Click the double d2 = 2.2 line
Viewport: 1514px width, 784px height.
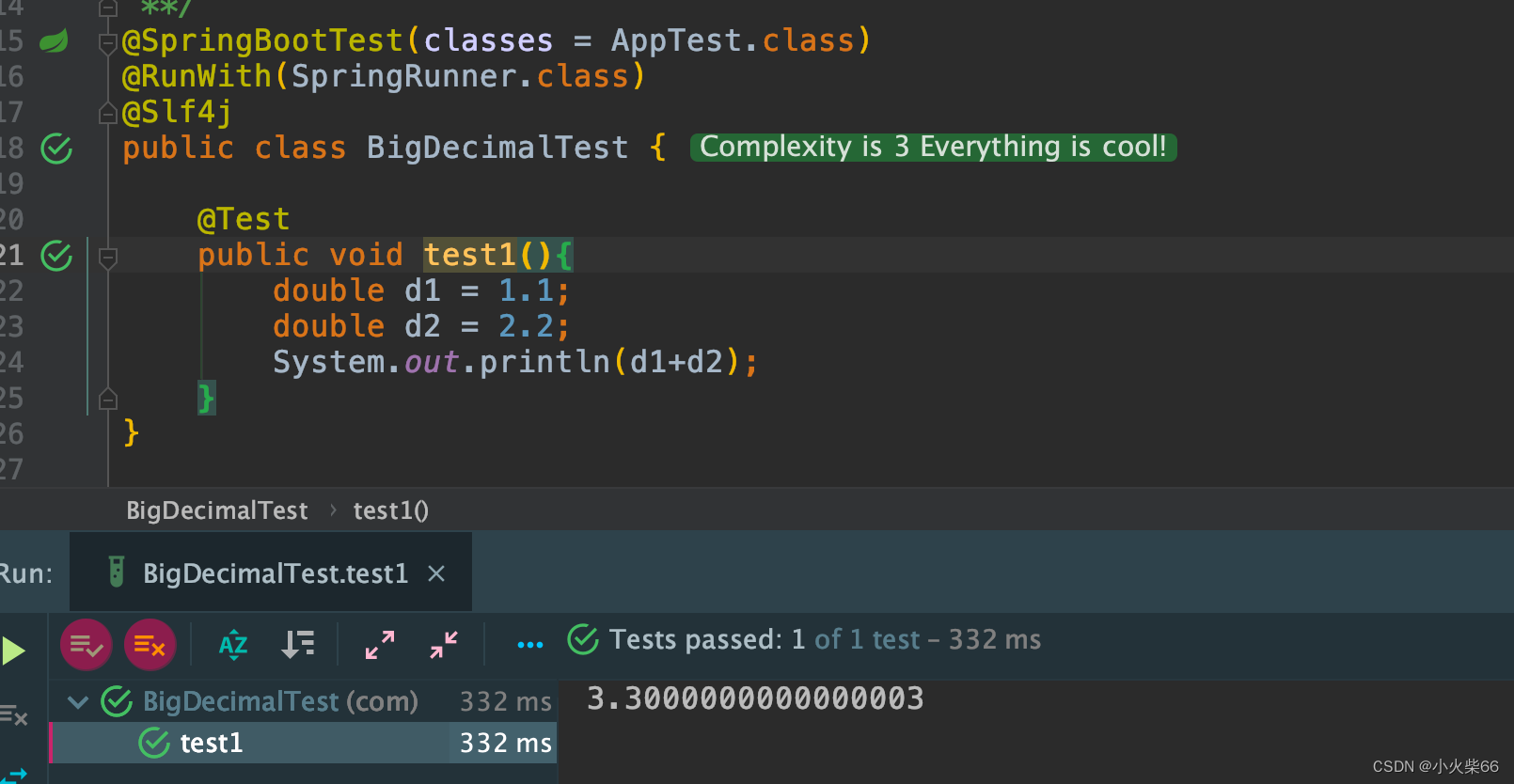tap(421, 326)
